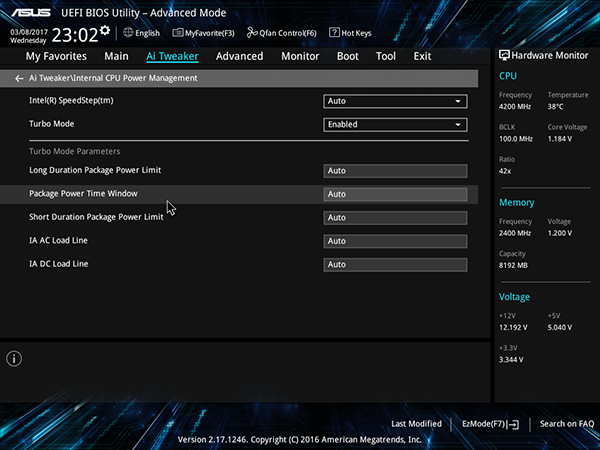Select the Short Duration Package Power Limit label
Image resolution: width=600 pixels, height=450 pixels.
tap(96, 217)
